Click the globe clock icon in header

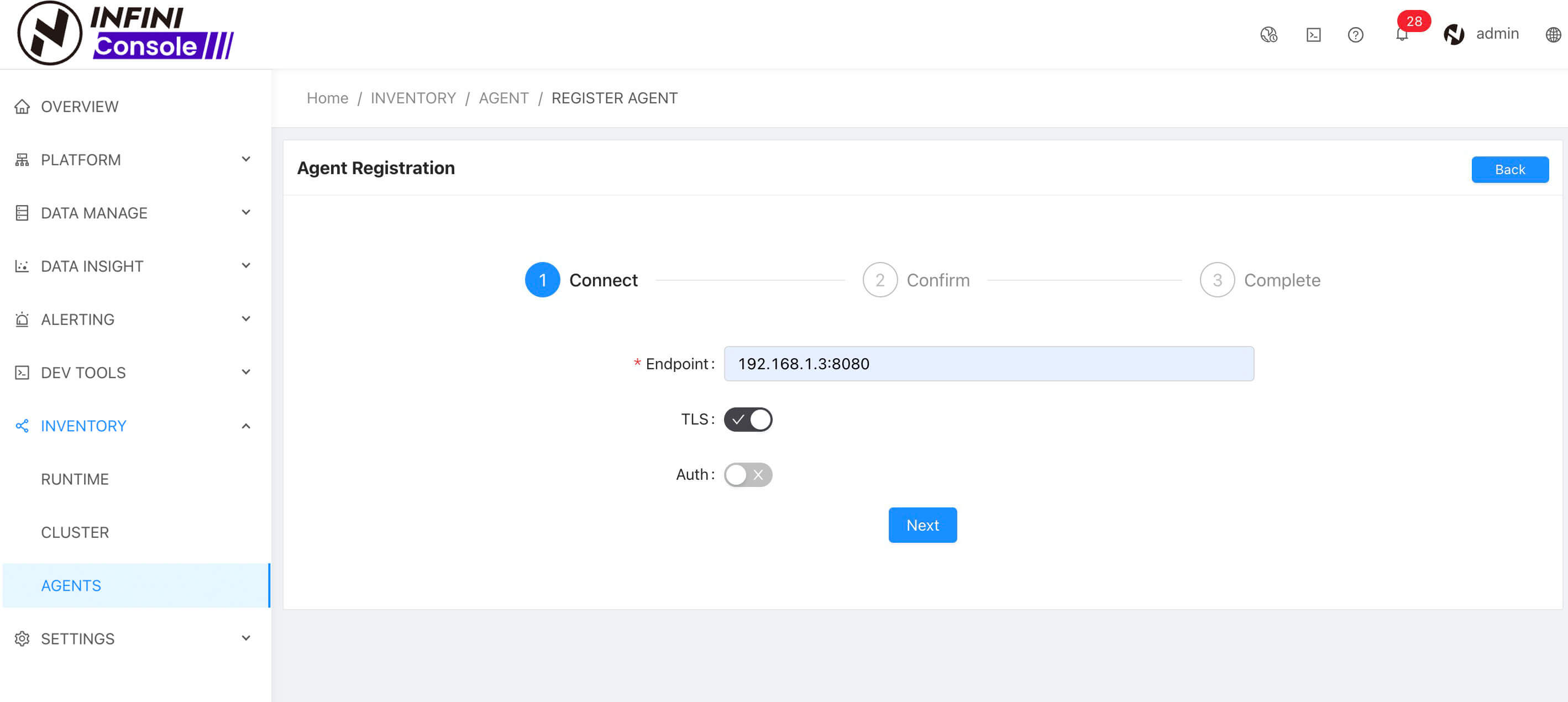pos(1268,35)
